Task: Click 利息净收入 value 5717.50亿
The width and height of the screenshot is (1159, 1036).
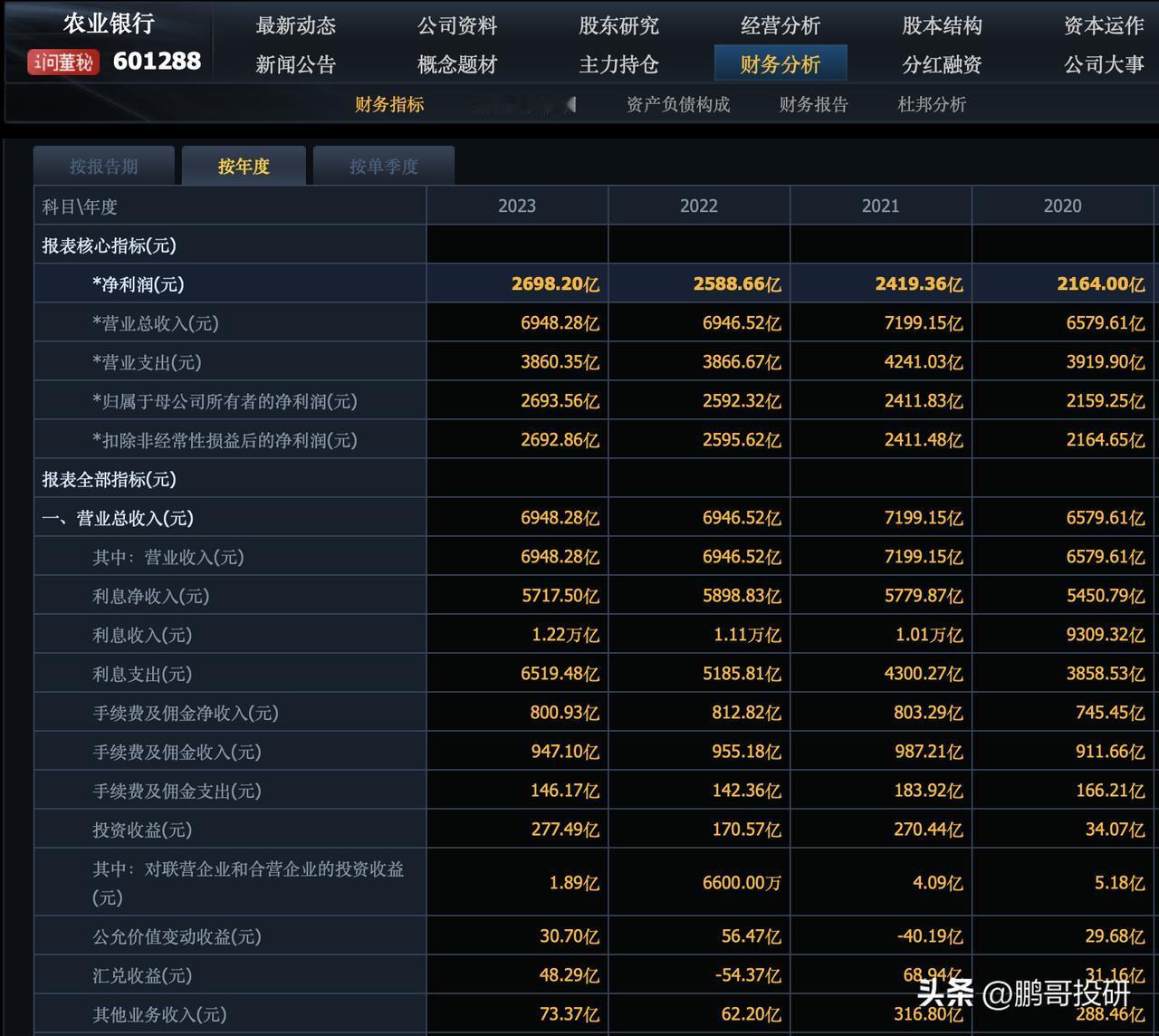Action: click(x=560, y=595)
